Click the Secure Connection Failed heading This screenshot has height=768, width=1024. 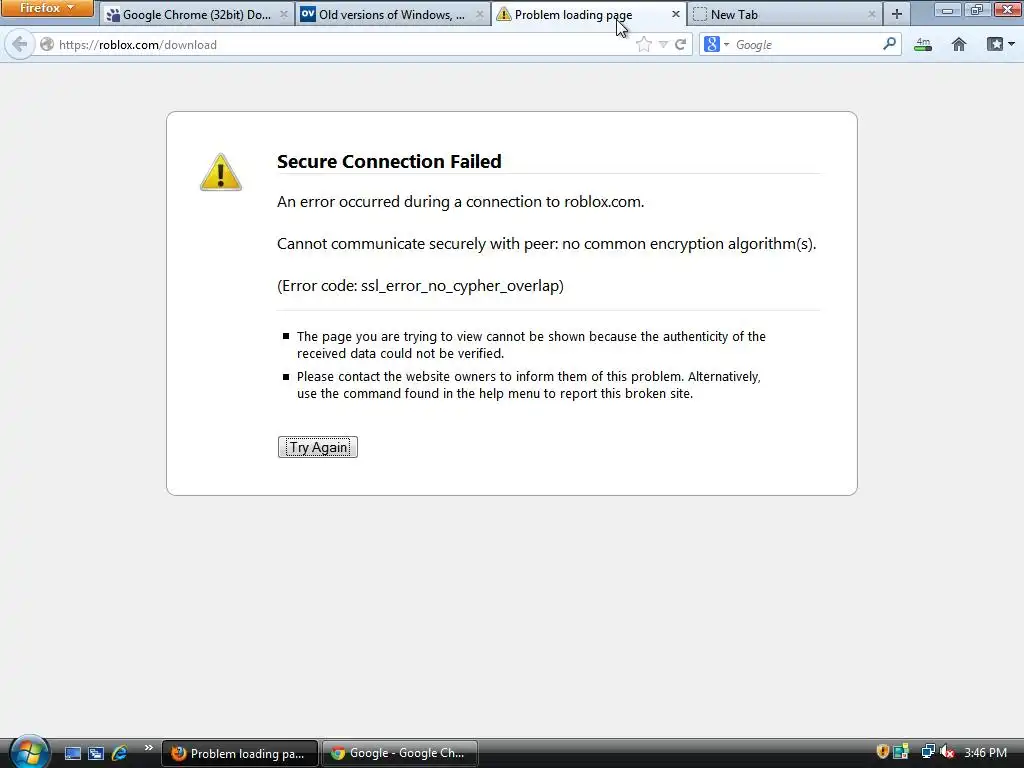click(389, 161)
